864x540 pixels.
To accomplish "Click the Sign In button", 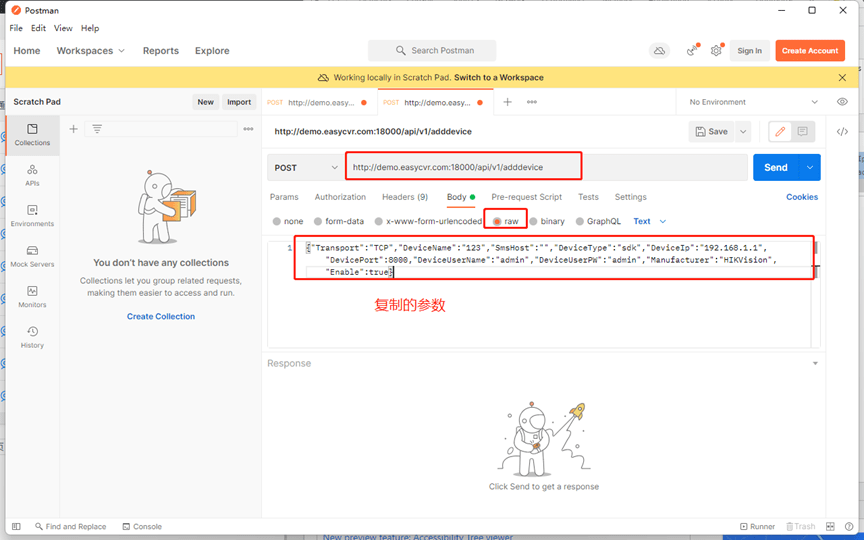I will 750,51.
